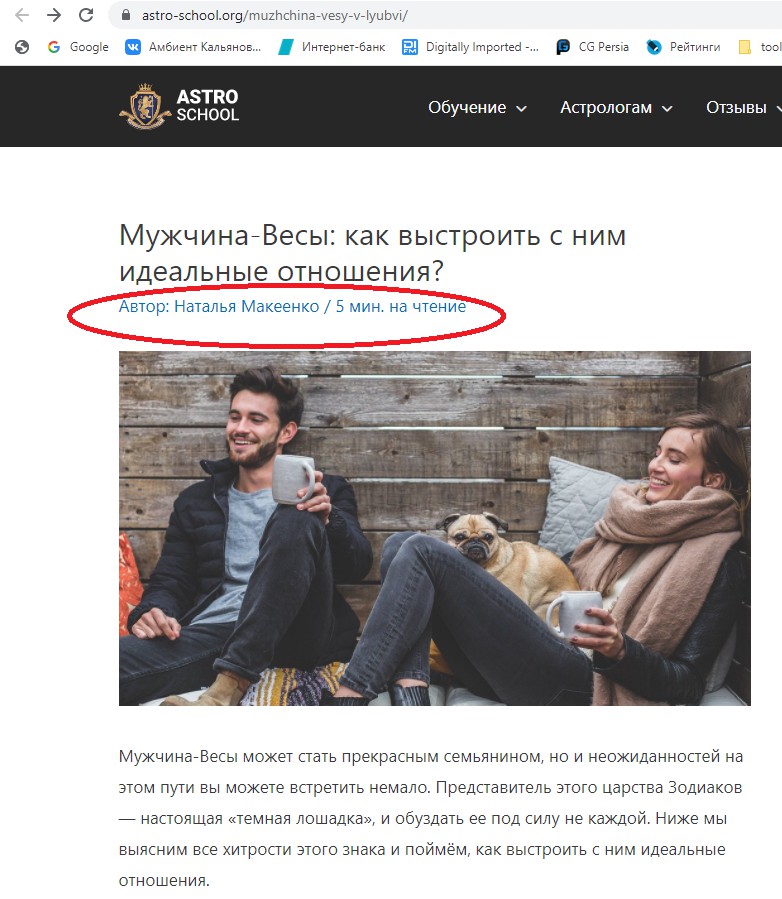Click the couple with pug article image
This screenshot has width=782, height=899.
click(435, 528)
